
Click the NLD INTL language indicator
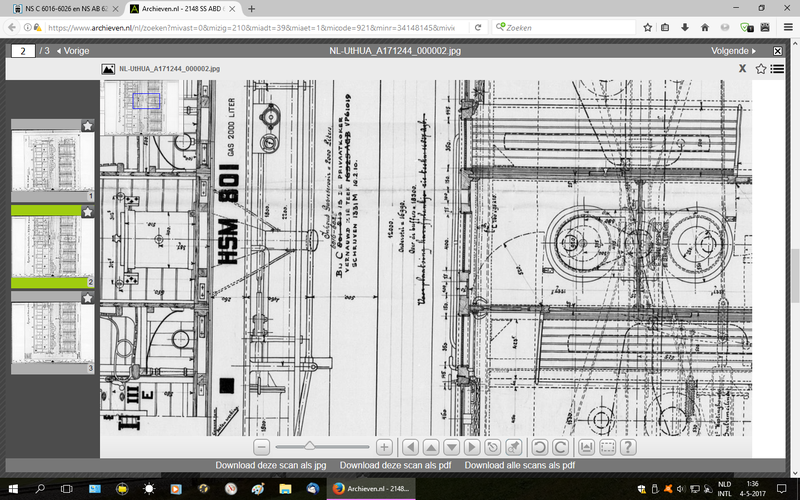pos(724,489)
